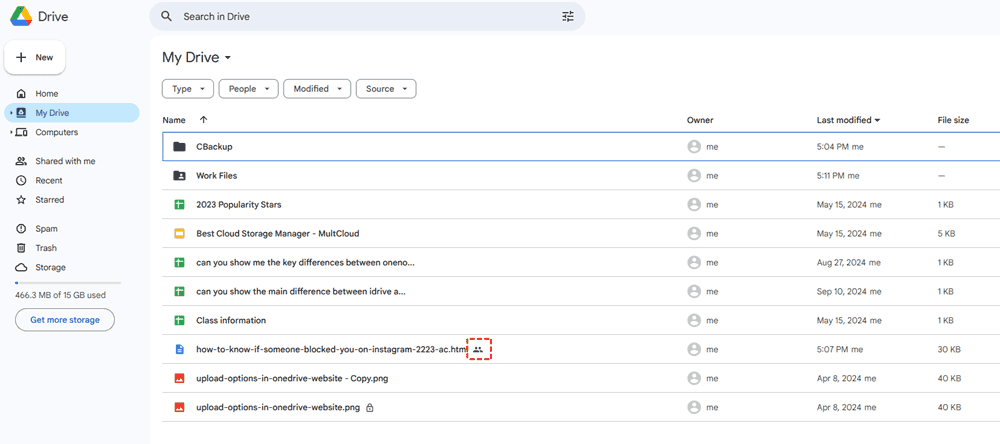
Task: Open the Starred section
Action: (x=49, y=200)
